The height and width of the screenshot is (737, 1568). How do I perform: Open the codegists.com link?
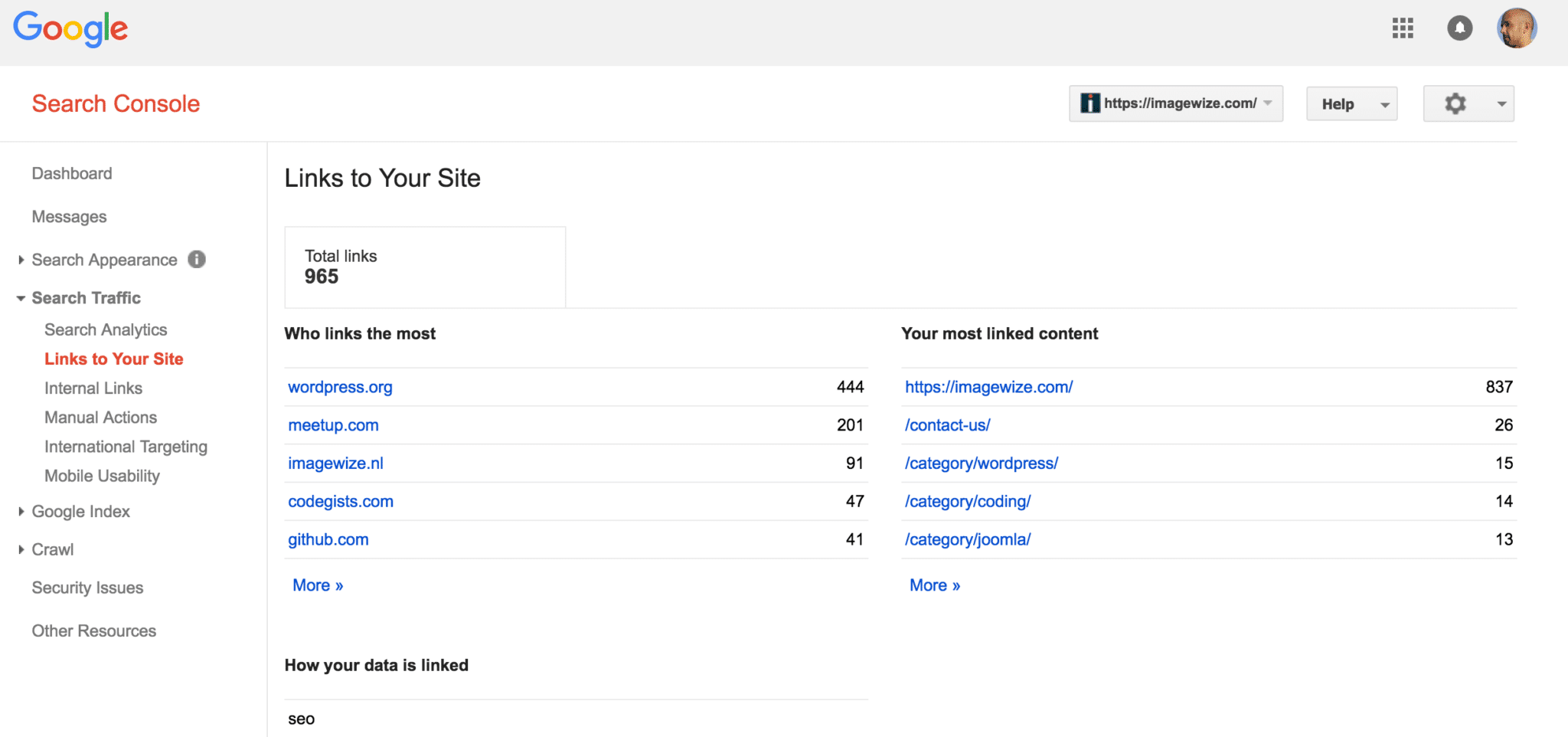[x=341, y=501]
